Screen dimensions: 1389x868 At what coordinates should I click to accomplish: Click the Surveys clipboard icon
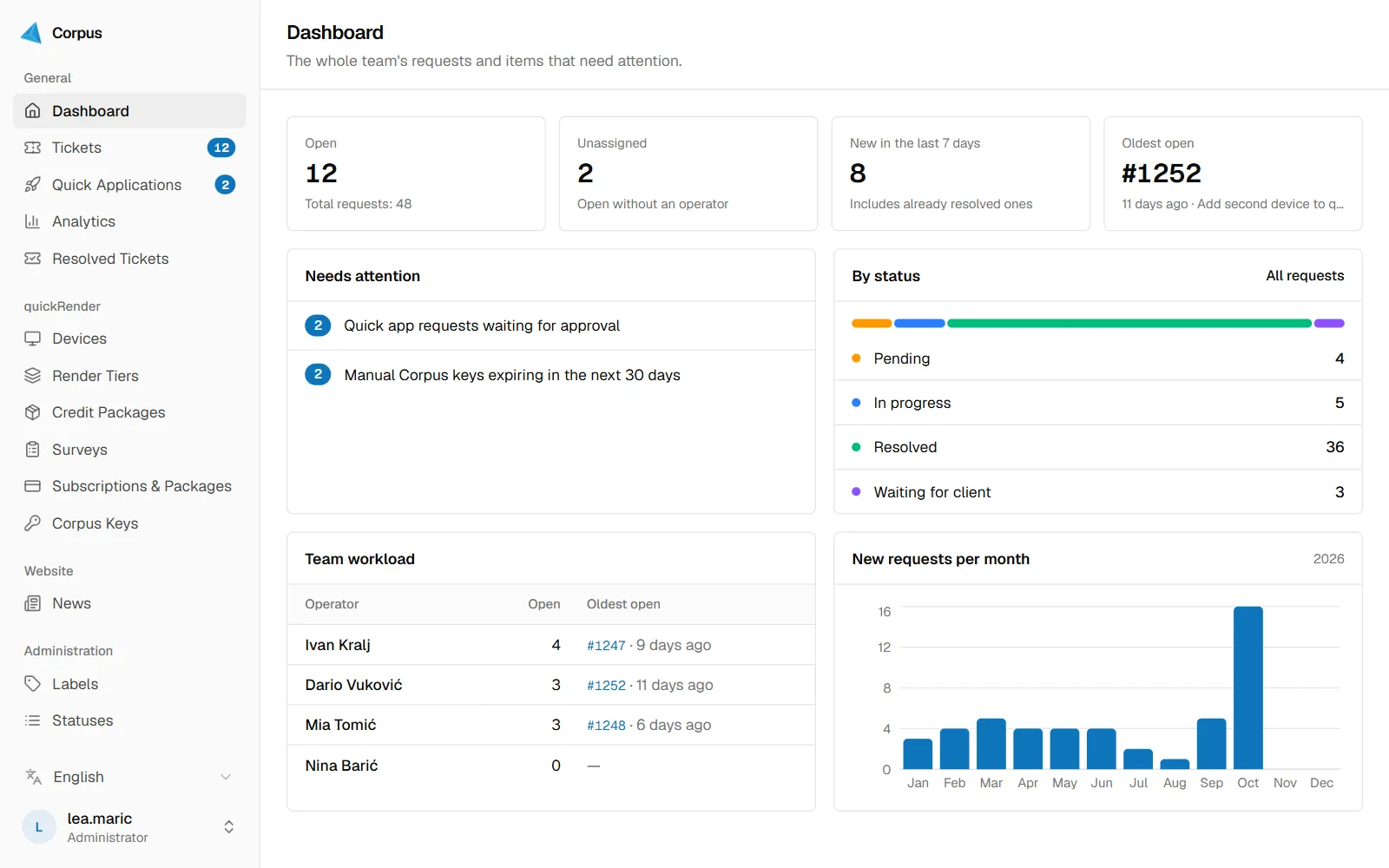[33, 450]
